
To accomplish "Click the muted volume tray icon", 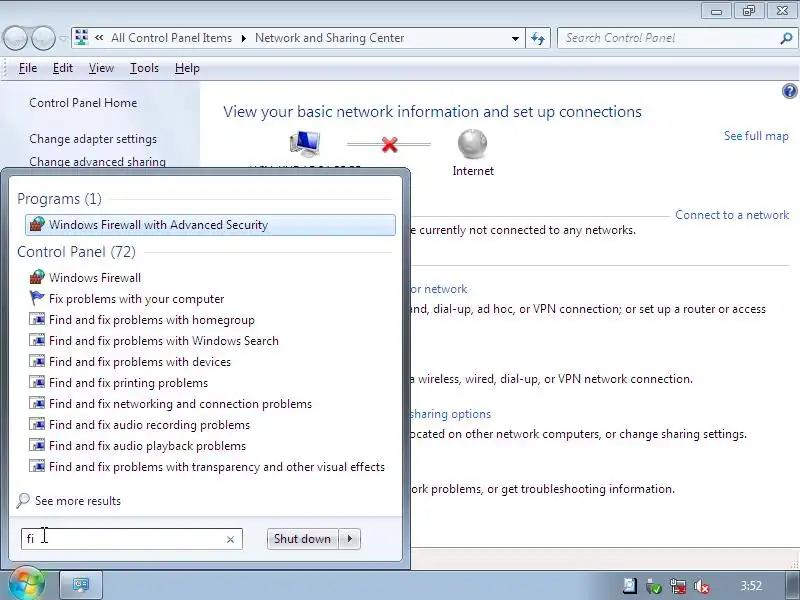I will pyautogui.click(x=702, y=586).
